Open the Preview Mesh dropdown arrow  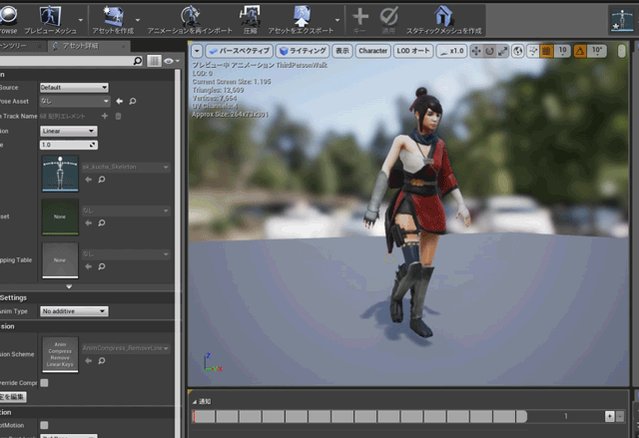pyautogui.click(x=81, y=20)
